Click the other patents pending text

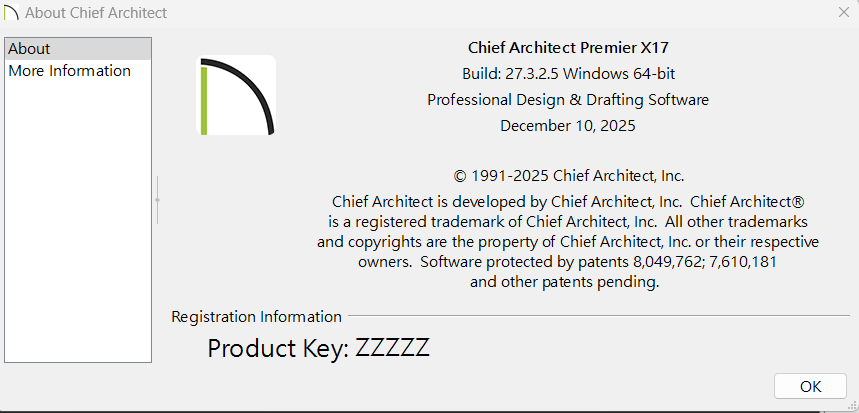(564, 282)
